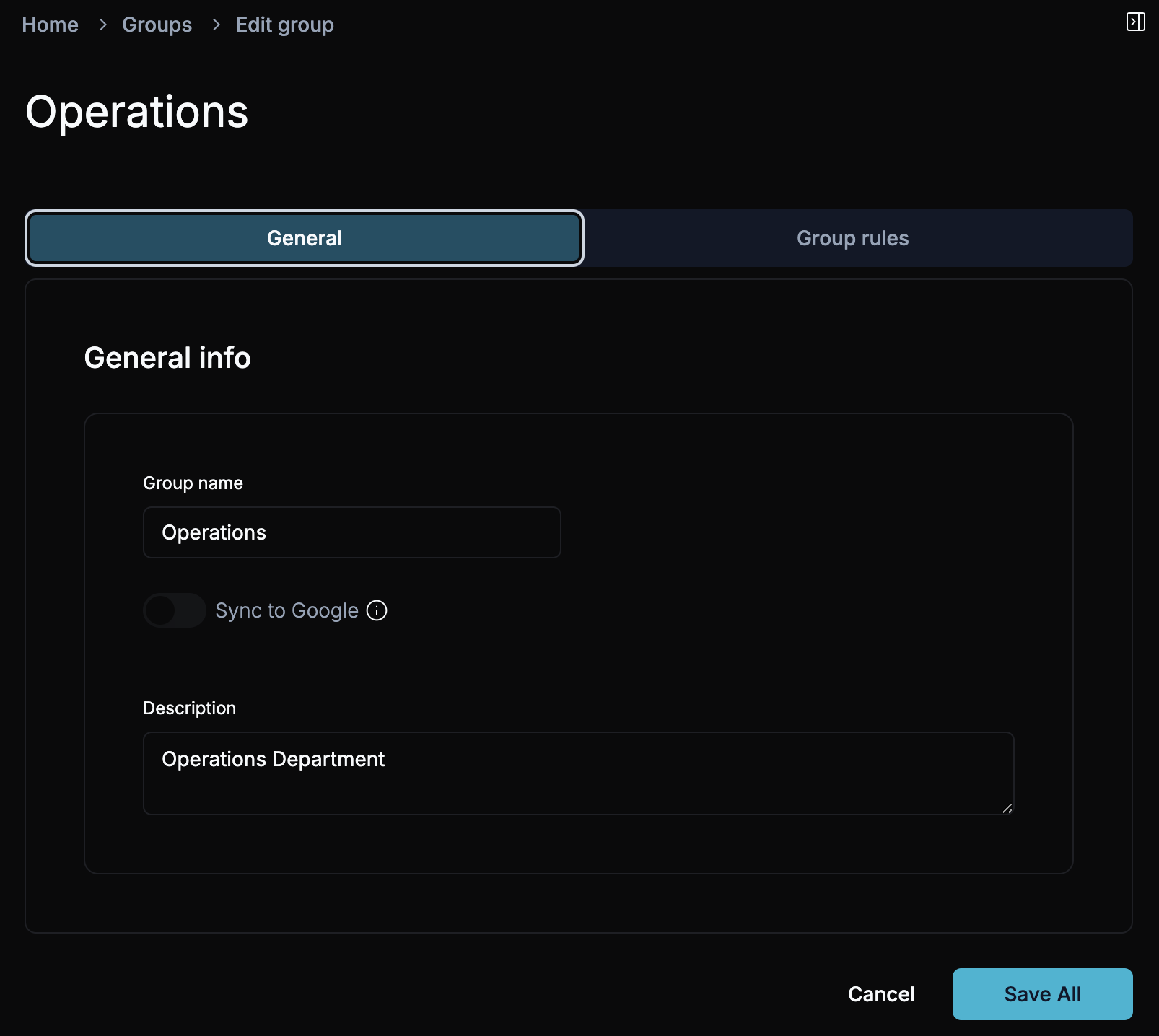The height and width of the screenshot is (1036, 1159).
Task: Click the Edit group breadcrumb item
Action: point(284,25)
